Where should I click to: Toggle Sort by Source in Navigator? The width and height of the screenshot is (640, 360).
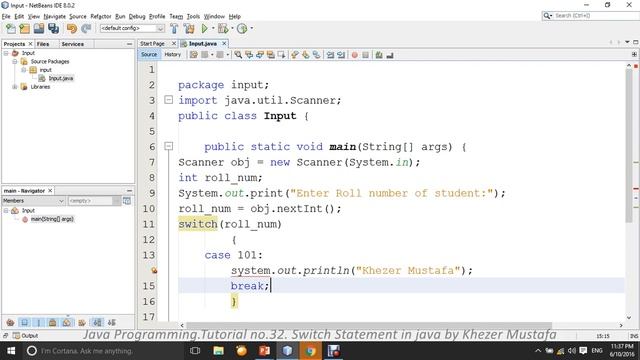click(112, 322)
